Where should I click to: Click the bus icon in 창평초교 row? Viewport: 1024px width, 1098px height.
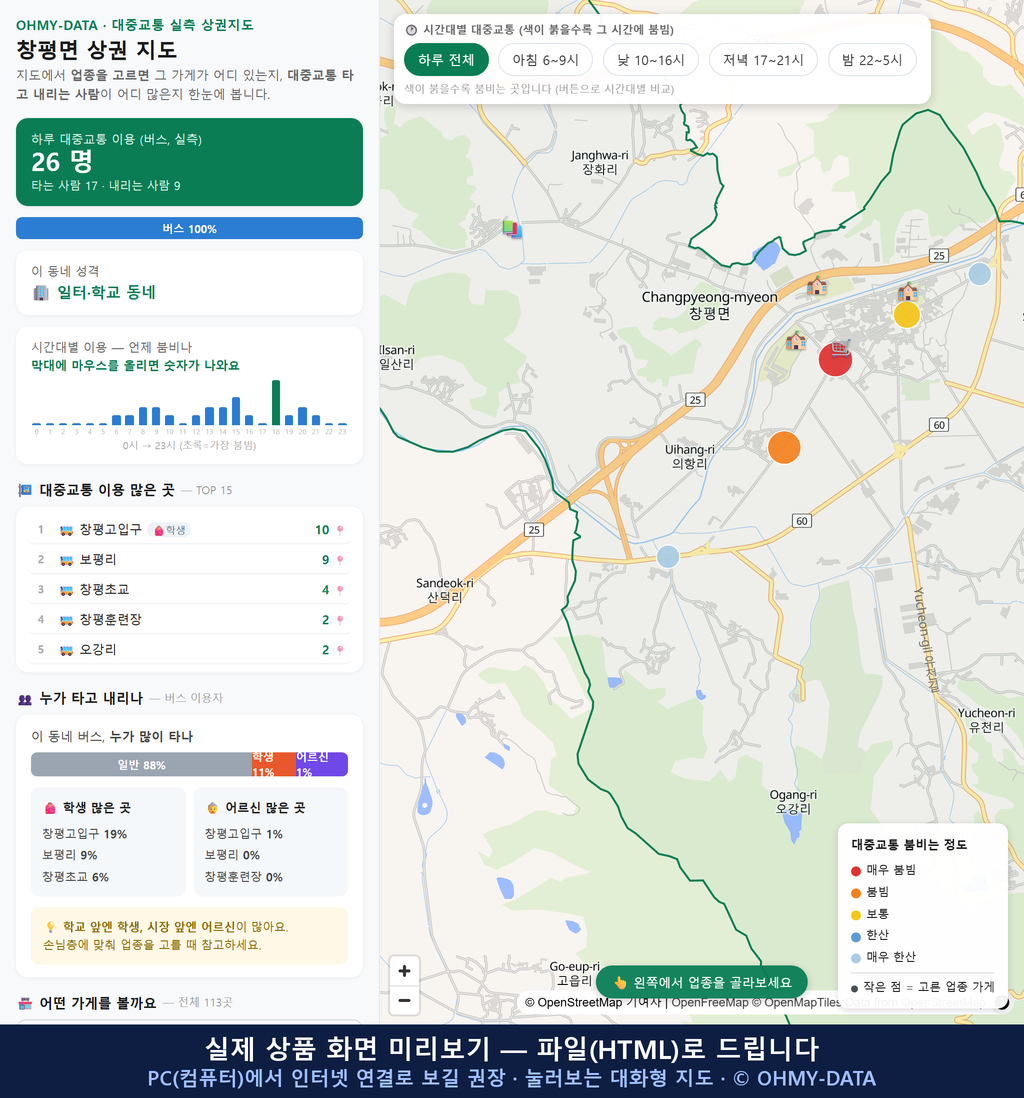coord(67,590)
